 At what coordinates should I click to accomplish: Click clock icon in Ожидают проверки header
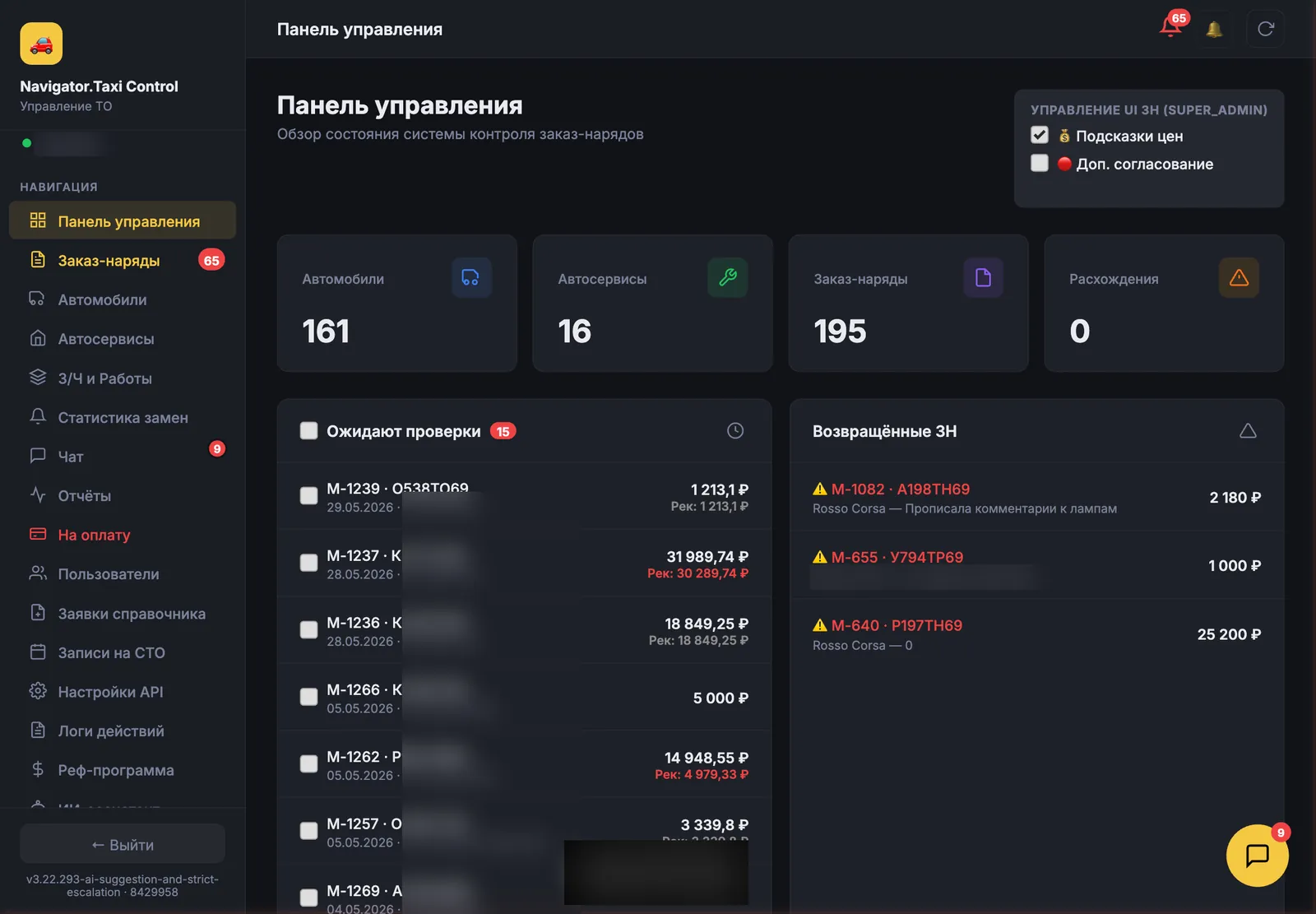[x=735, y=431]
